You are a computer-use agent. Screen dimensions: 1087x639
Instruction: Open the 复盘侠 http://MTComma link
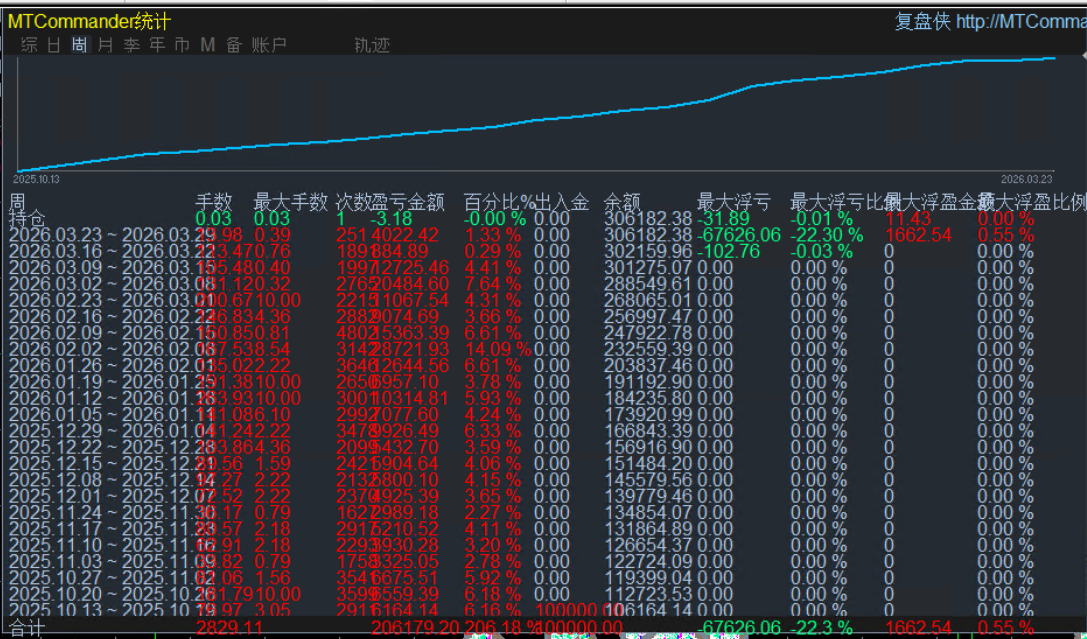pos(991,21)
